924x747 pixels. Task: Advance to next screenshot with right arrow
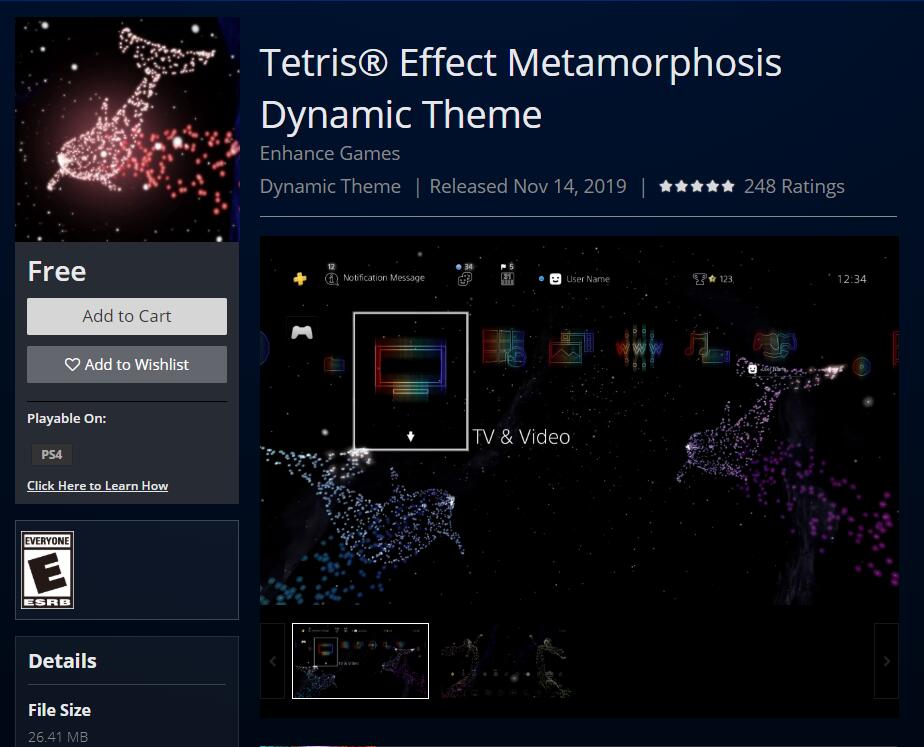pos(886,661)
